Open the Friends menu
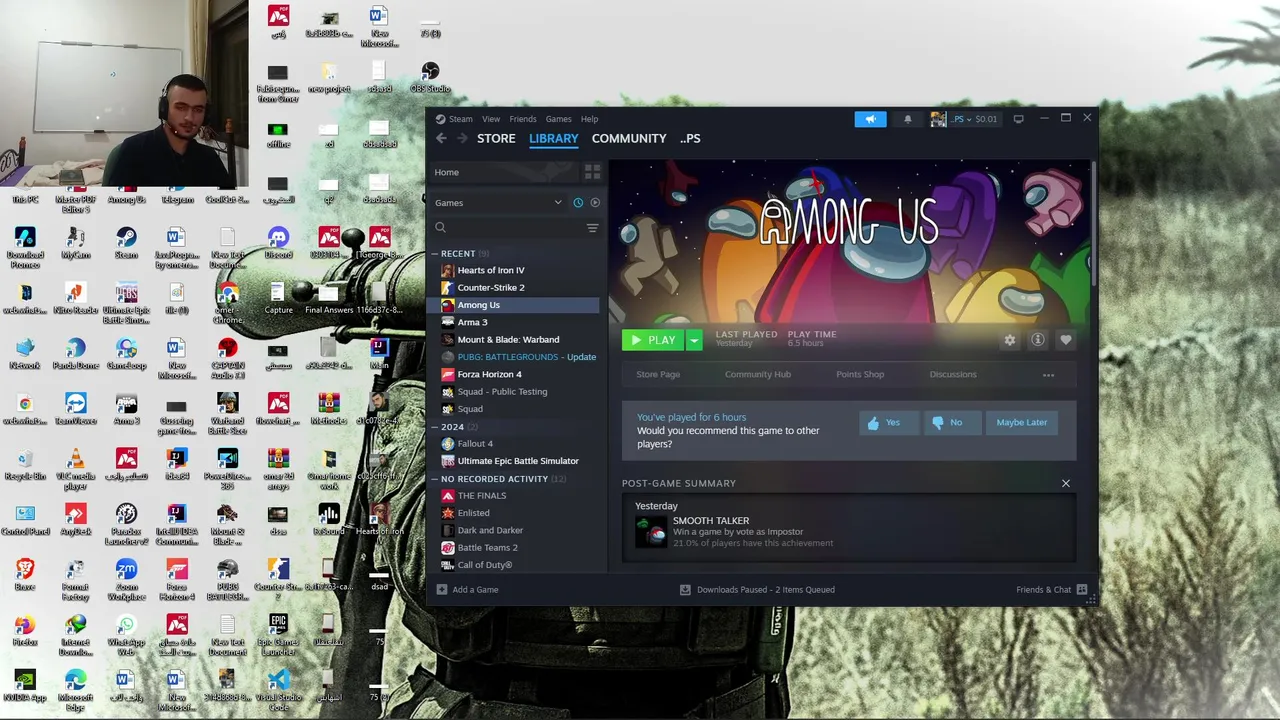 coord(523,119)
